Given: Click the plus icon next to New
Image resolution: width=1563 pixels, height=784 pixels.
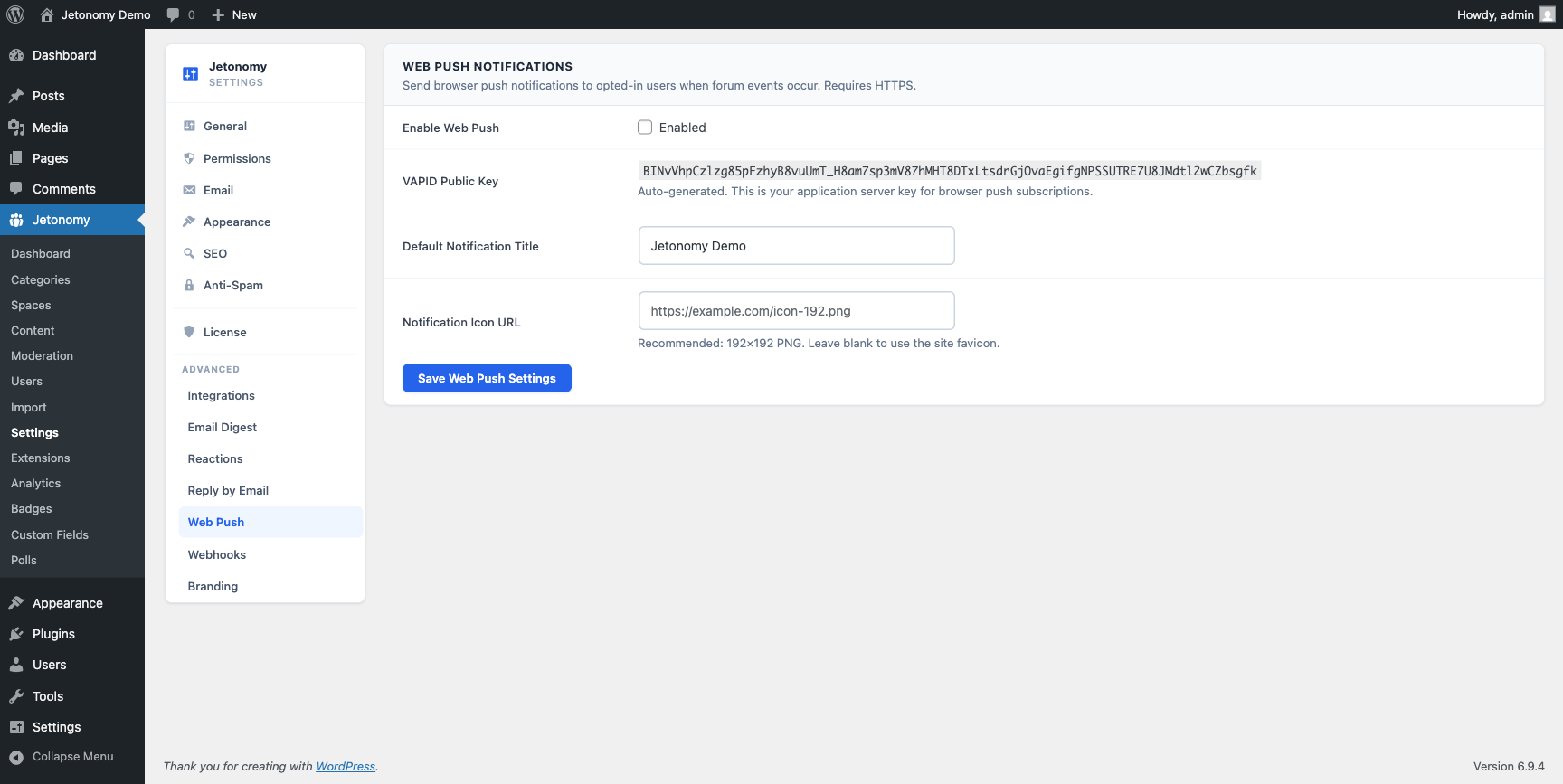Looking at the screenshot, I should click(218, 14).
